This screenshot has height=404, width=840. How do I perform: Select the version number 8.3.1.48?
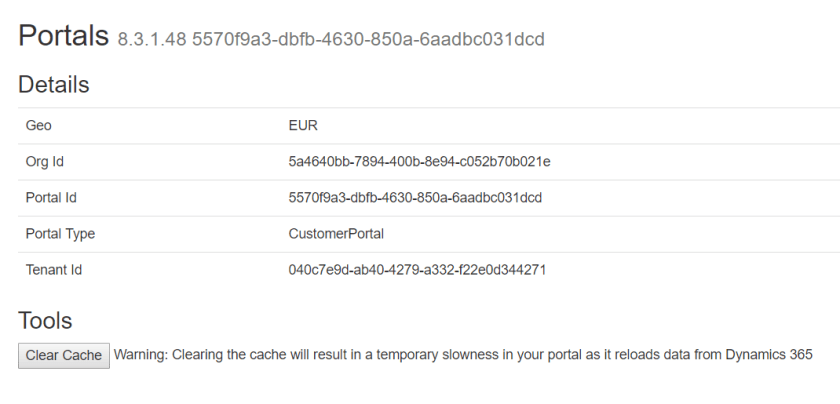pyautogui.click(x=150, y=41)
